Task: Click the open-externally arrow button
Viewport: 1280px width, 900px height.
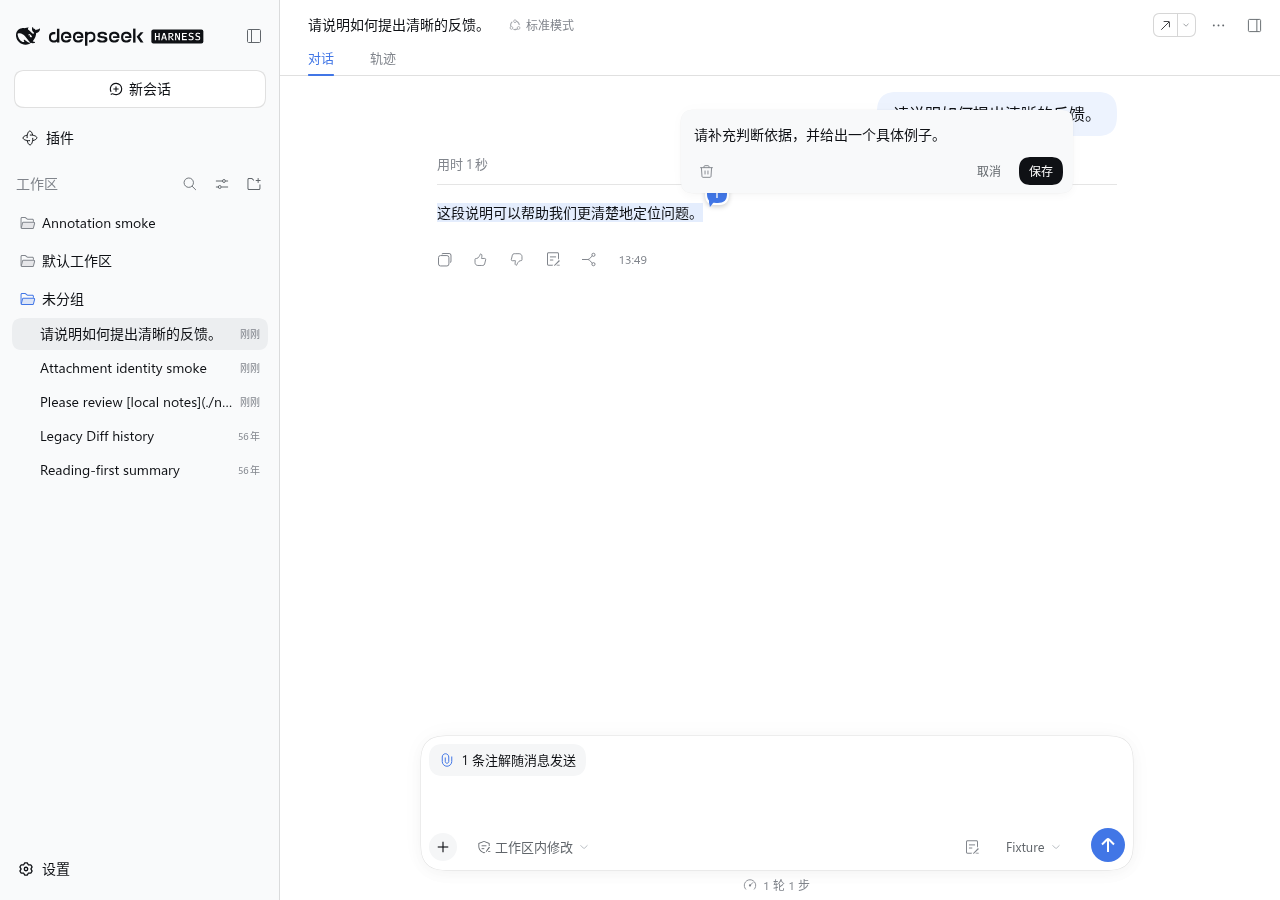Action: [1165, 25]
